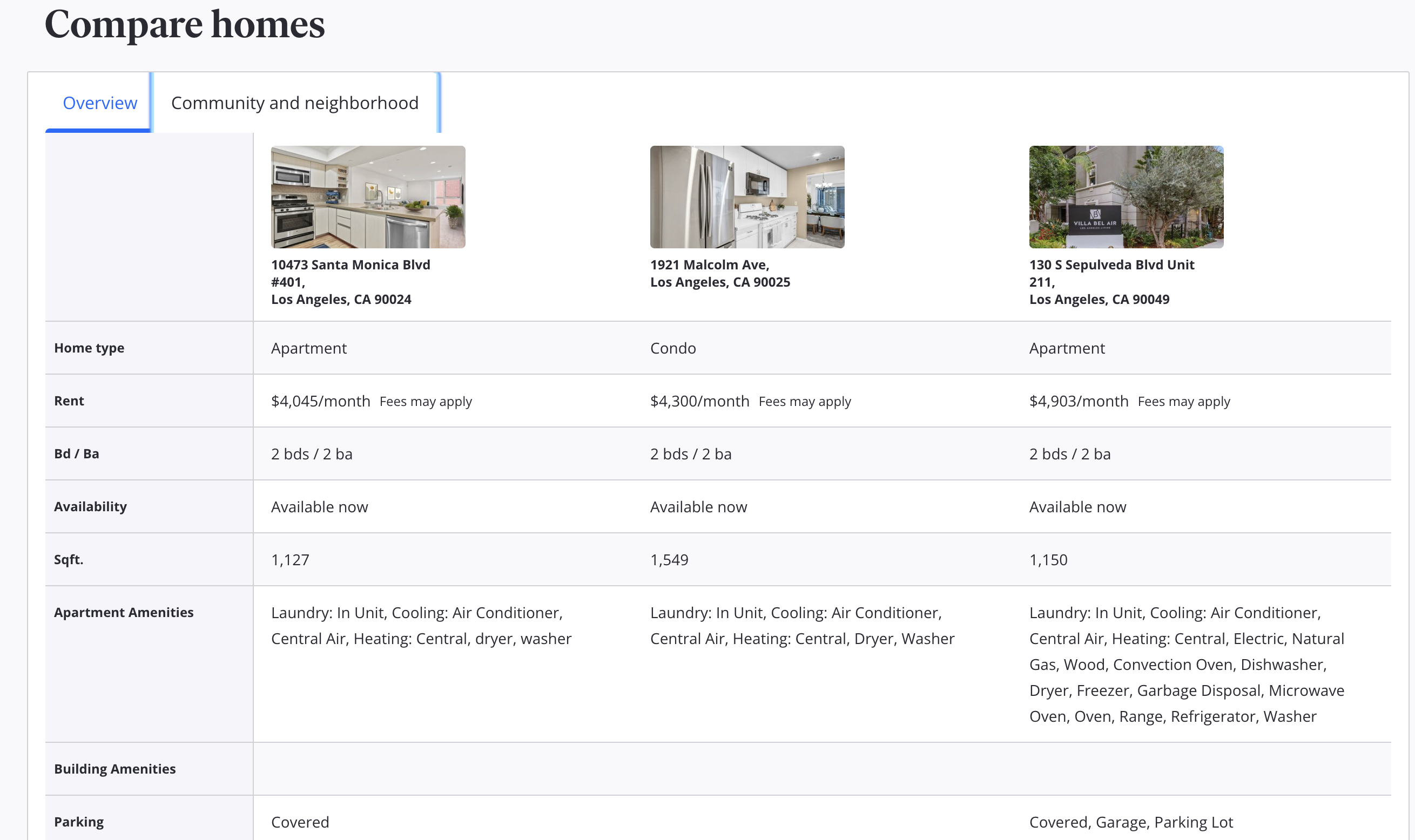This screenshot has width=1415, height=840.
Task: Click Fees may apply beside $4,045/month
Action: 426,401
